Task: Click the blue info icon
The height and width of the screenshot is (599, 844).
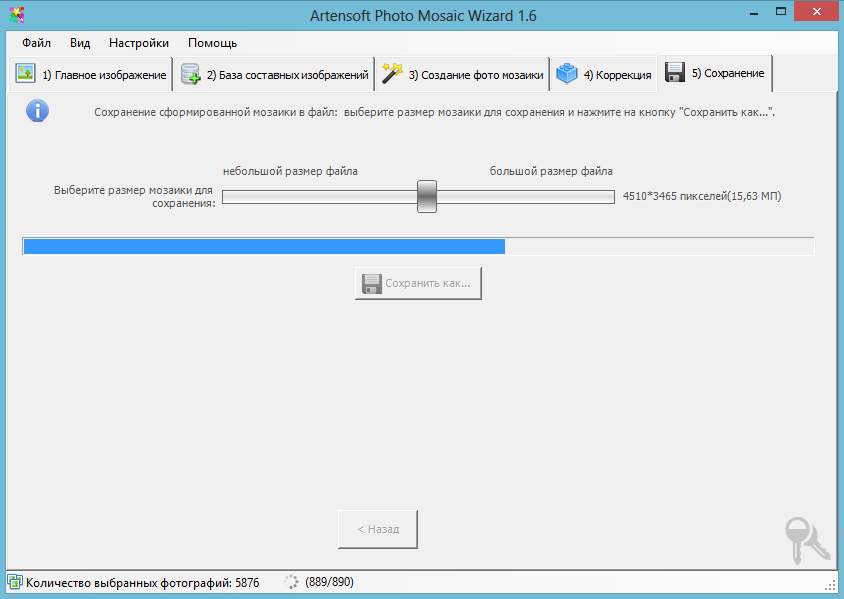Action: coord(37,111)
